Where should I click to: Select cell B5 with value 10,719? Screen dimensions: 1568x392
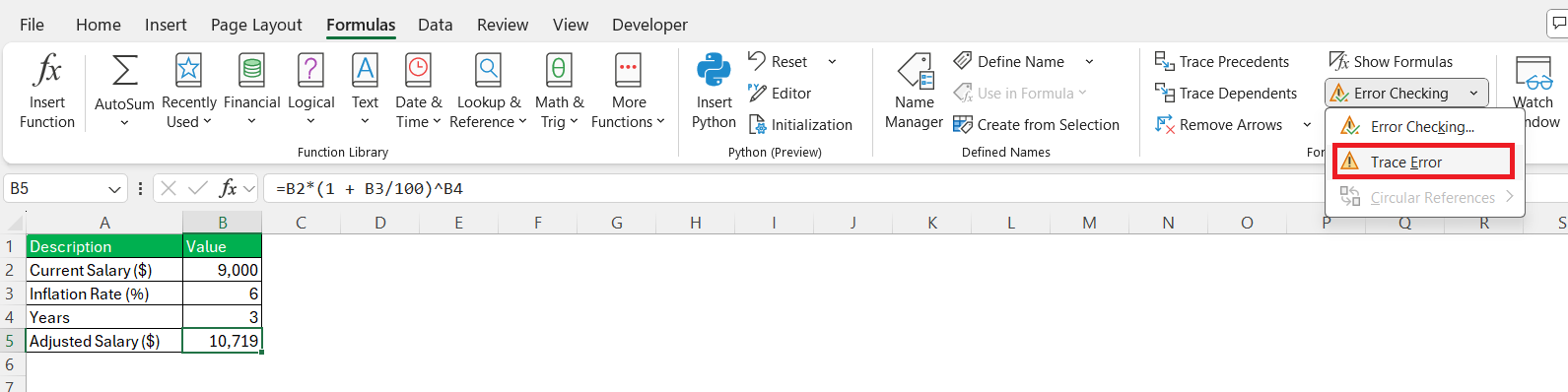[223, 341]
